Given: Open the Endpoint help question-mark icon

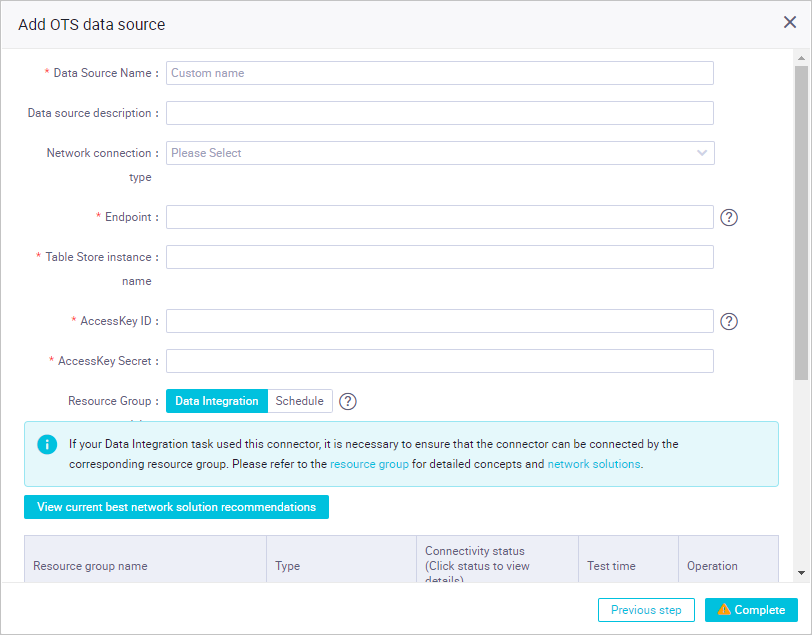Looking at the screenshot, I should 729,218.
